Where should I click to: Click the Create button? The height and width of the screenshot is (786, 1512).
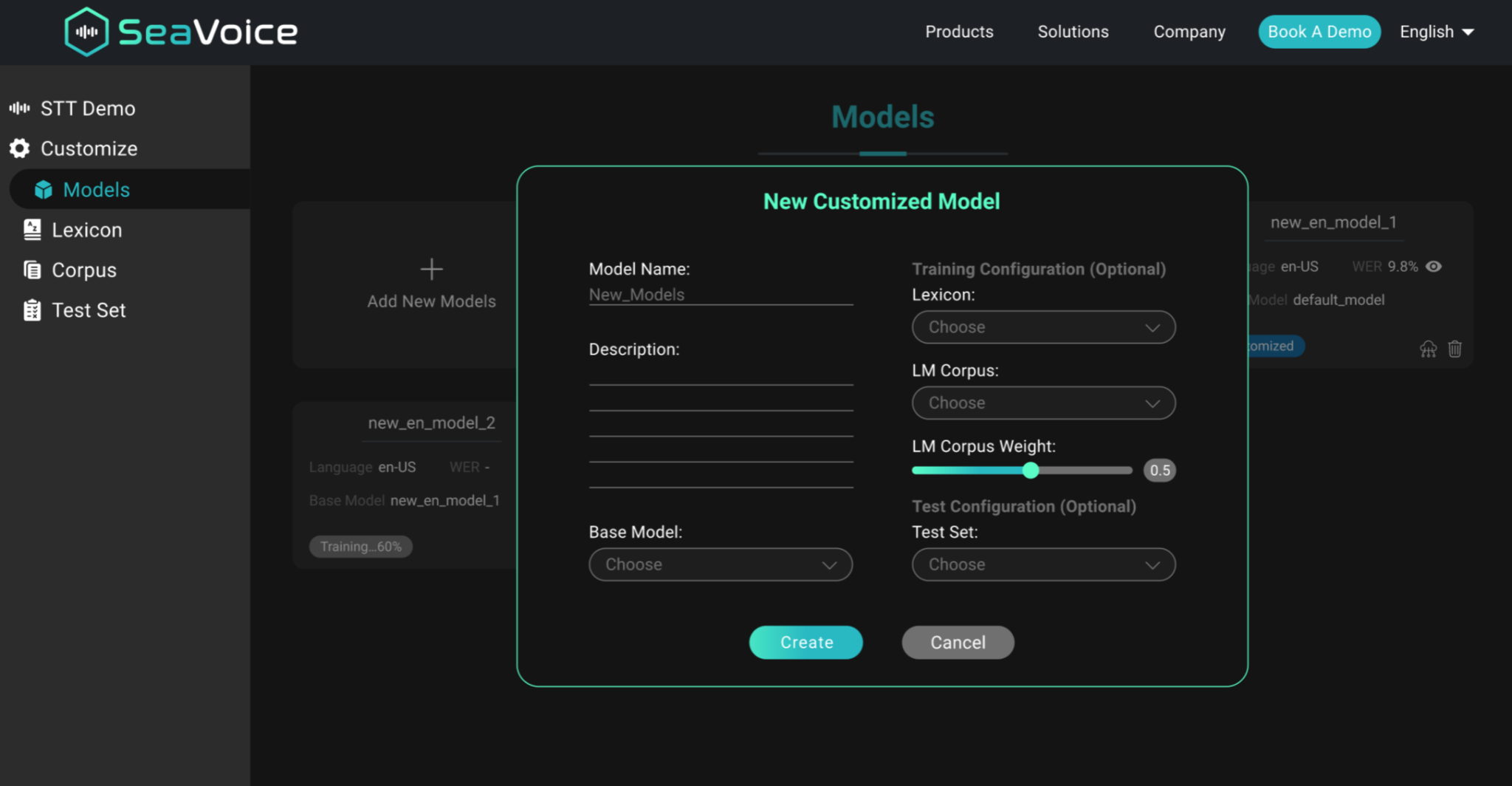click(x=805, y=642)
